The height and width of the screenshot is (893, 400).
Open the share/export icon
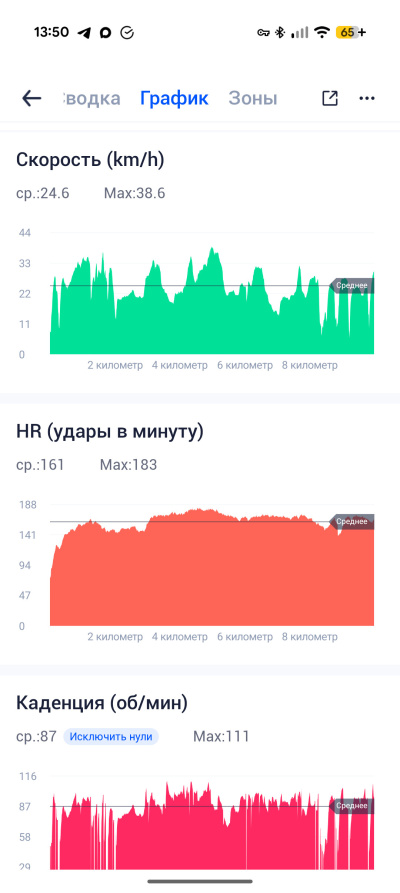tap(330, 99)
